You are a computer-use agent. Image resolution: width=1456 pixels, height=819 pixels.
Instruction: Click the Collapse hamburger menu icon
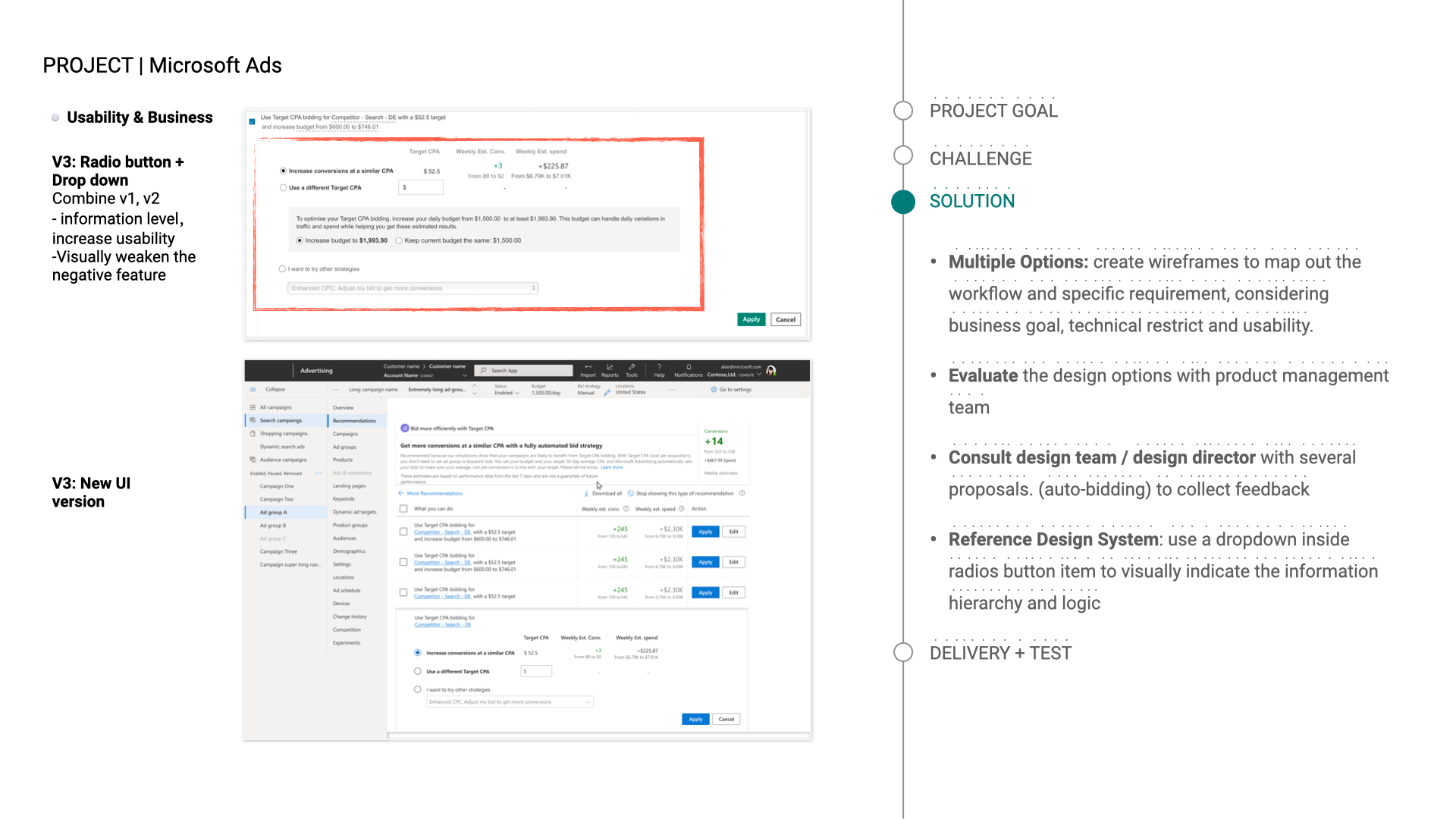(253, 390)
